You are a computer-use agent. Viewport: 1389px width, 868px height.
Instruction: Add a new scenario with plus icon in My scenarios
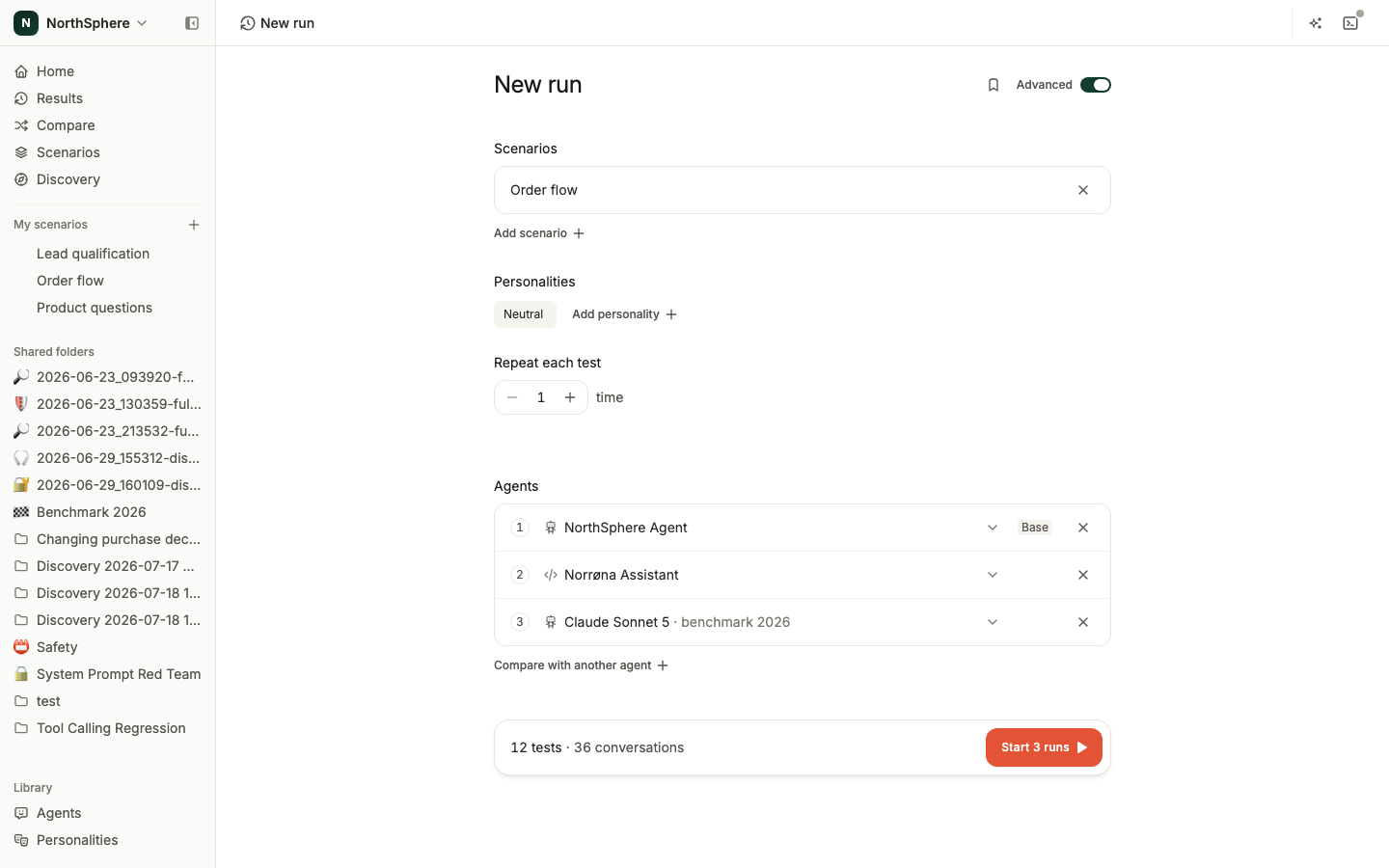point(194,225)
